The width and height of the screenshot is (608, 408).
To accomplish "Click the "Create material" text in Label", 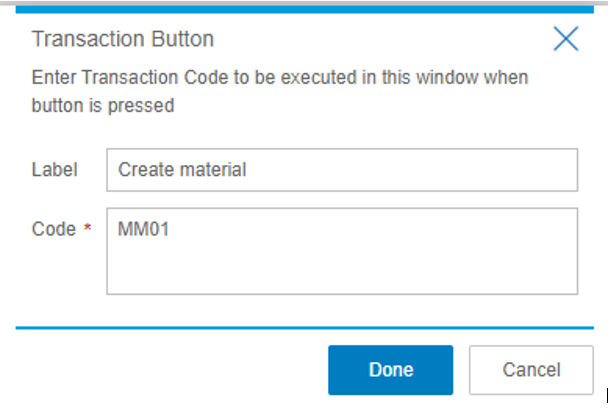I will tap(182, 170).
